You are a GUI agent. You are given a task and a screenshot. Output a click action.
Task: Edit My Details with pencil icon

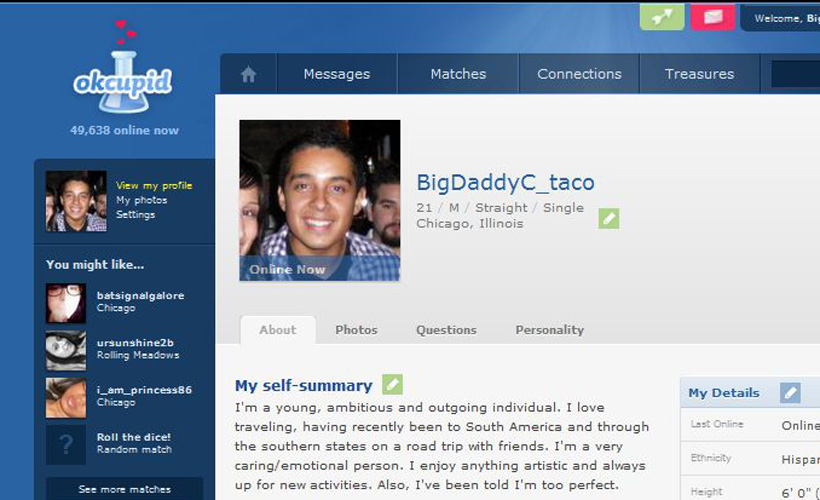coord(790,393)
